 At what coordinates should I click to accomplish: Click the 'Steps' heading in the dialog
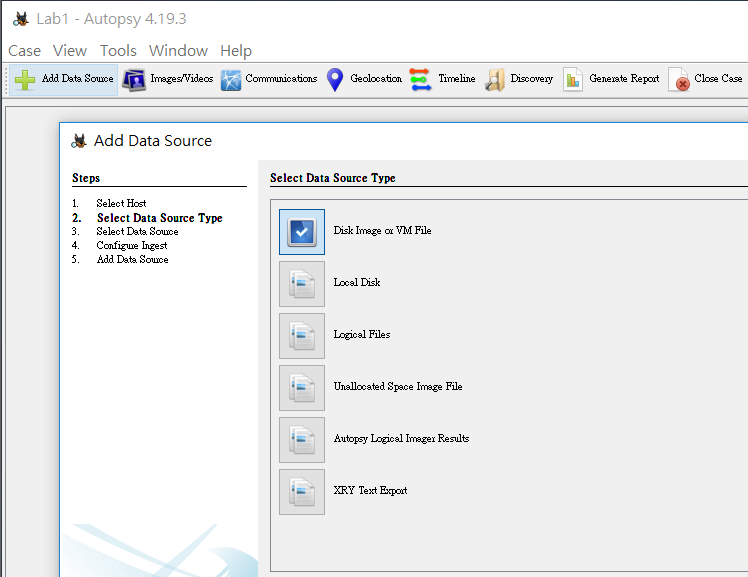coord(86,178)
